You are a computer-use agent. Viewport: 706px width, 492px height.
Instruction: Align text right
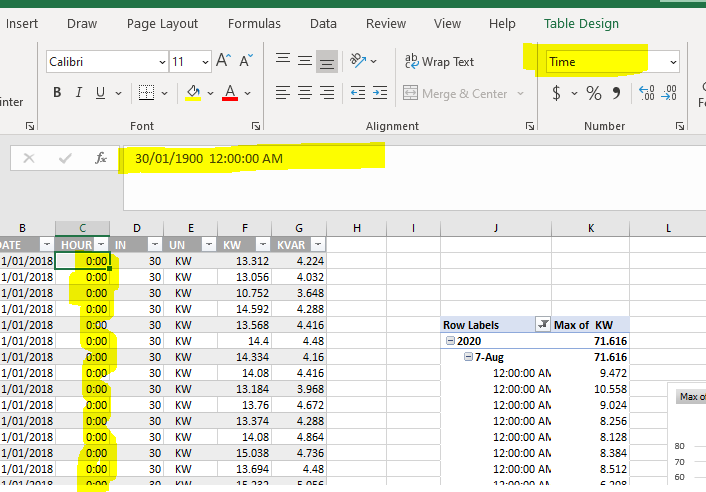click(x=327, y=93)
